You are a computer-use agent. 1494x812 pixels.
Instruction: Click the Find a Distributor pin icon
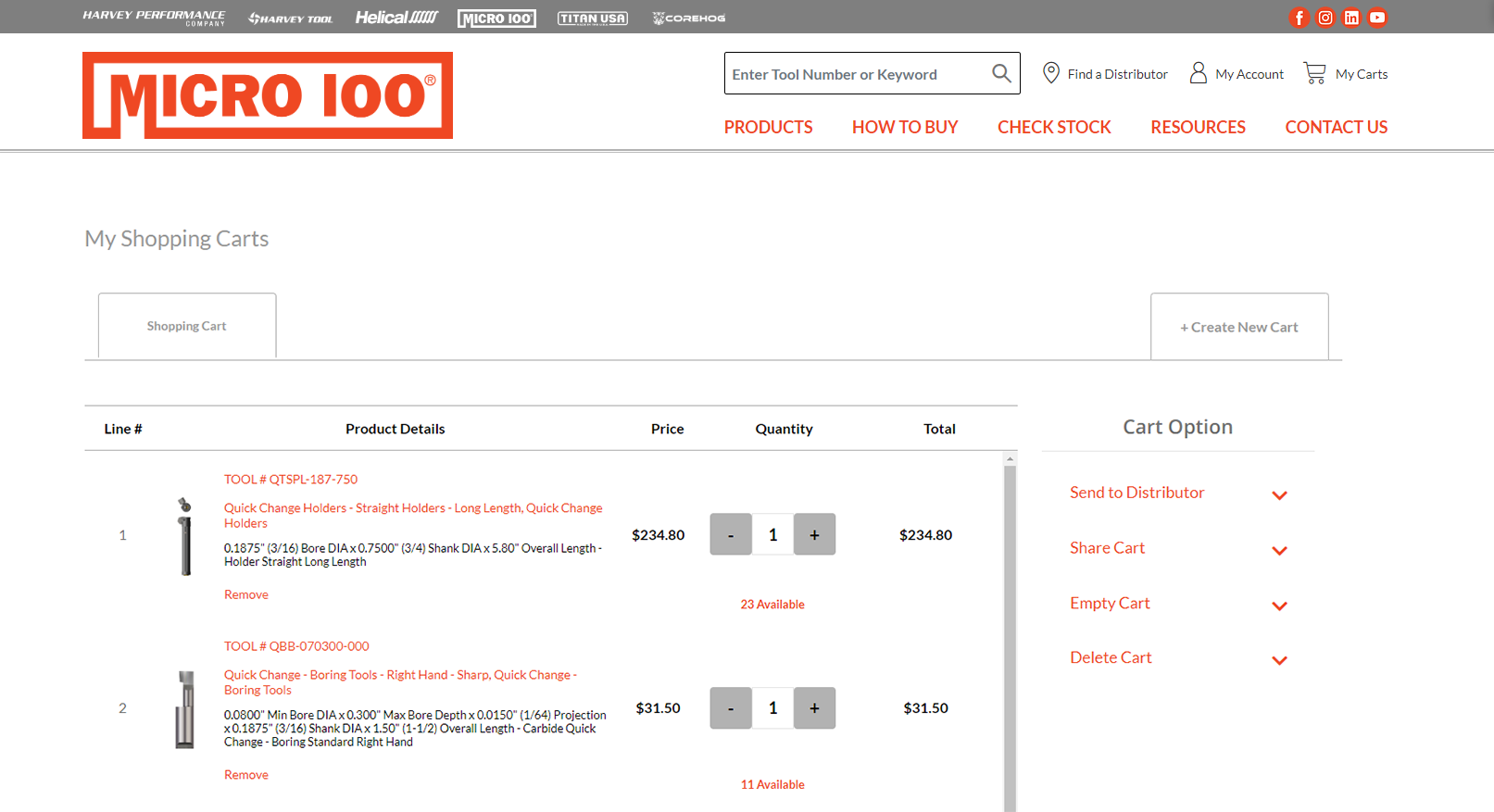tap(1050, 73)
